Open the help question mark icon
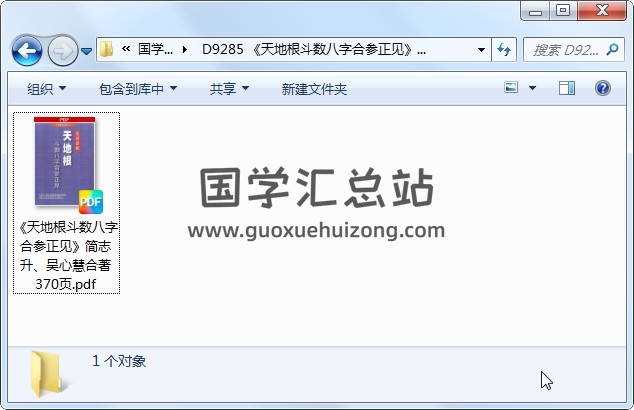634x410 pixels. pos(602,88)
